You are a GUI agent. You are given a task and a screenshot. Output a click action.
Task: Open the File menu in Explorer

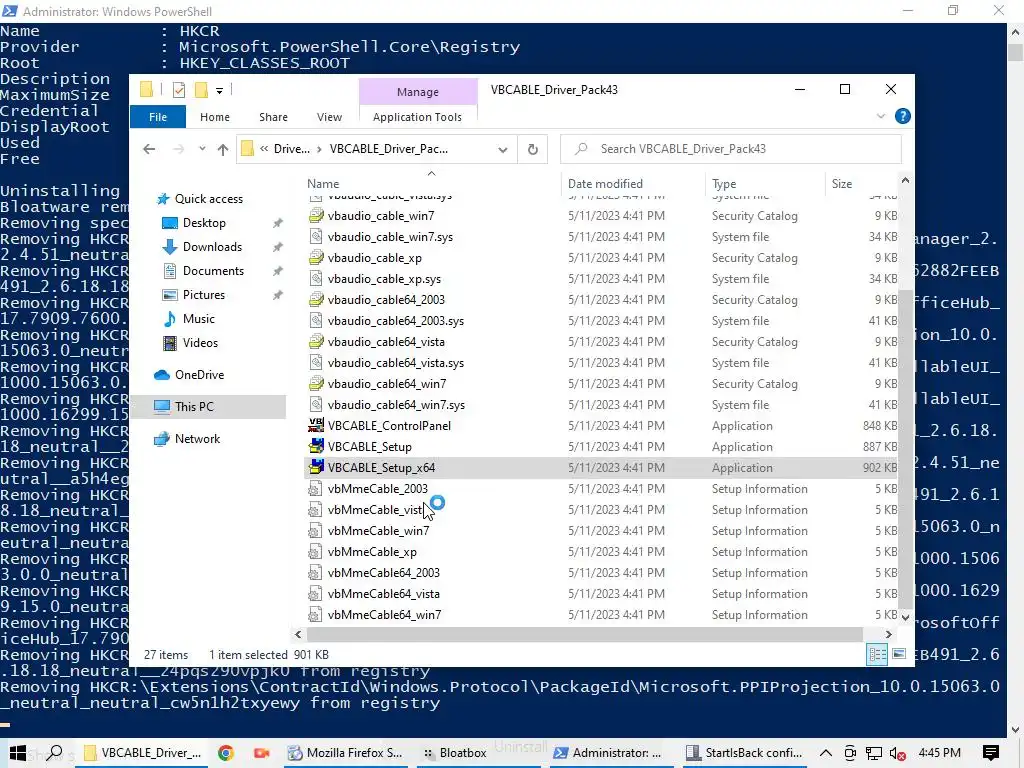pos(157,117)
